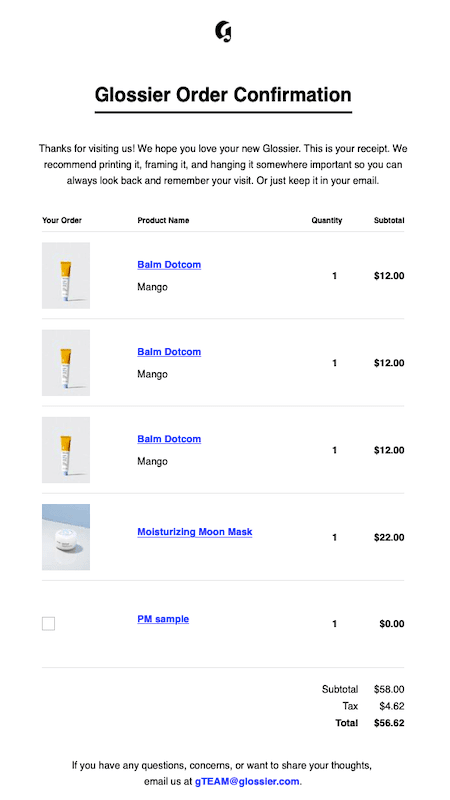Viewport: 450px width, 800px height.
Task: Select the second Balm Dotcom Mango thumbnail
Action: pyautogui.click(x=66, y=363)
